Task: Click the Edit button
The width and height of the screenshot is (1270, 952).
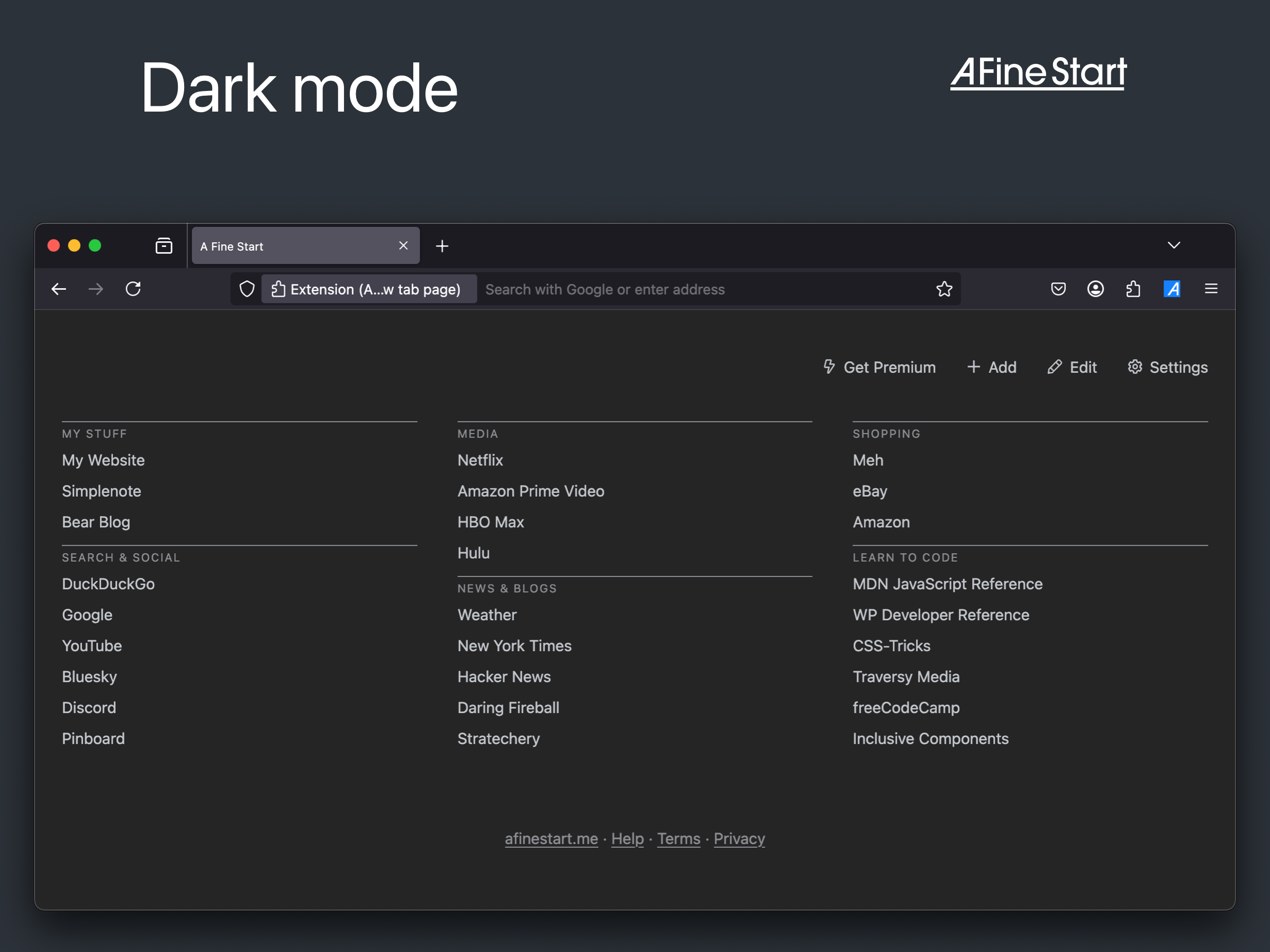Action: coord(1072,367)
